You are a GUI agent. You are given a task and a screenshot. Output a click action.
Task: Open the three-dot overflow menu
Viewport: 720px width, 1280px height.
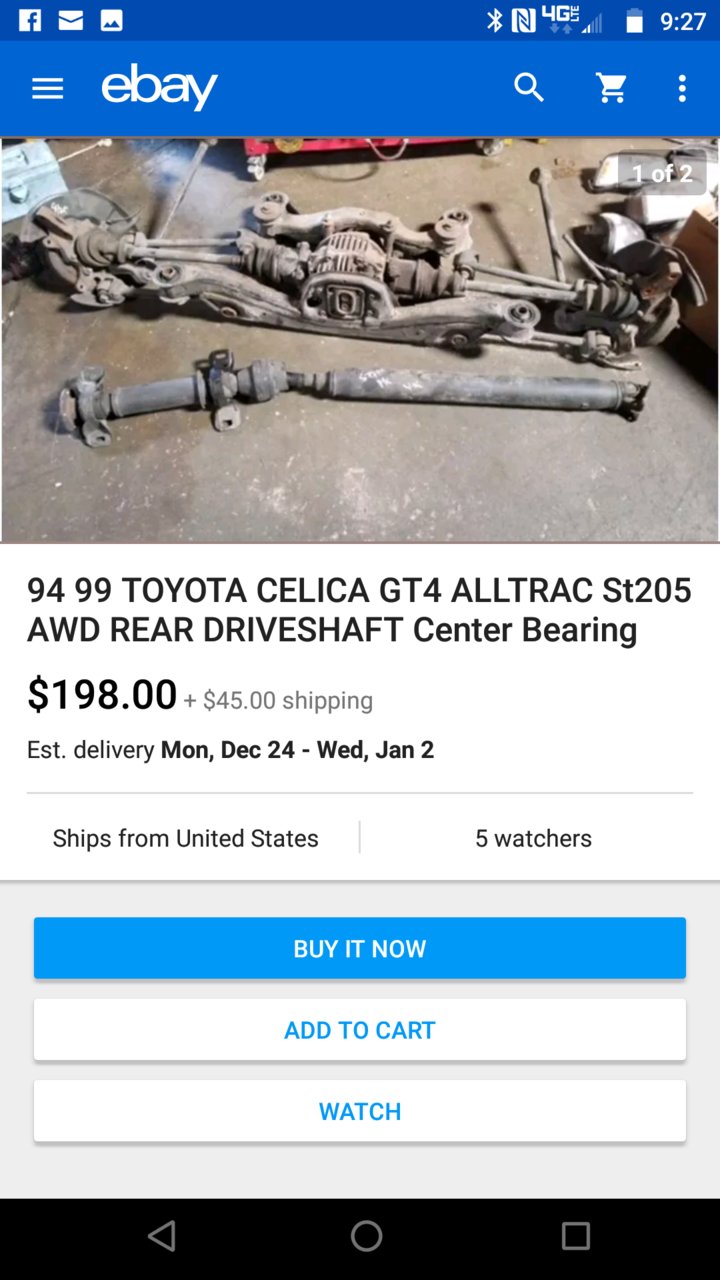click(682, 88)
